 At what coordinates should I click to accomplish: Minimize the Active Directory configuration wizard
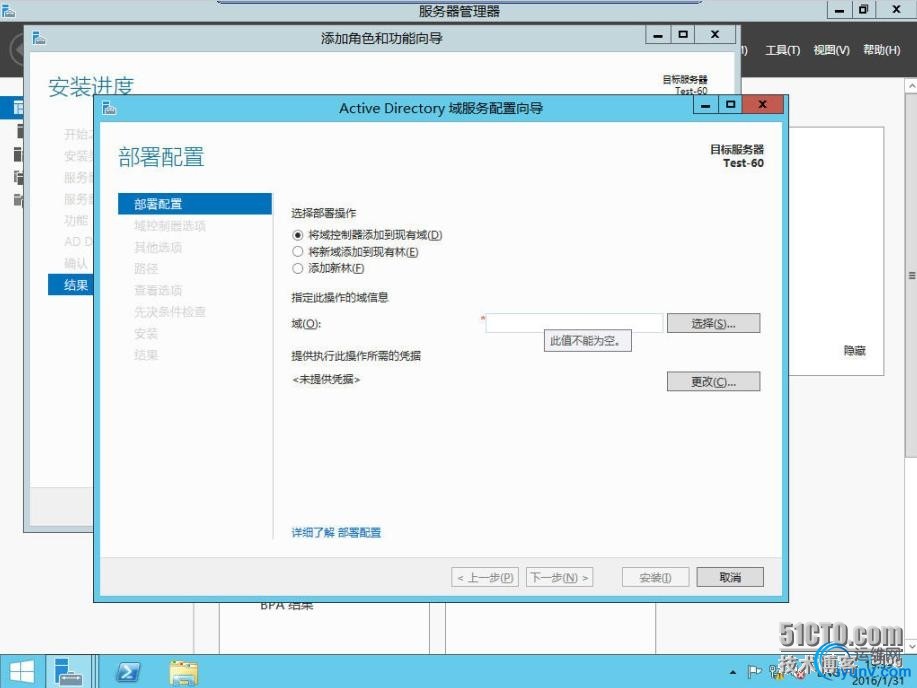pos(706,105)
